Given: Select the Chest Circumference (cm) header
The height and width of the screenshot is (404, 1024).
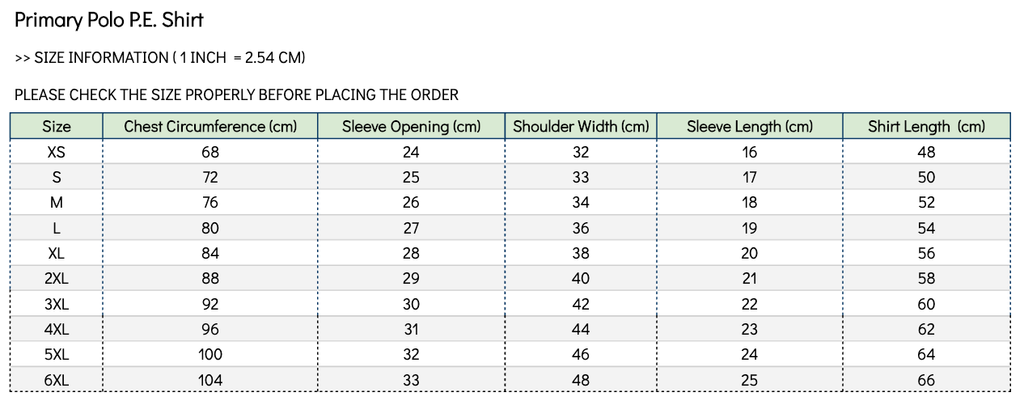Looking at the screenshot, I should (210, 127).
